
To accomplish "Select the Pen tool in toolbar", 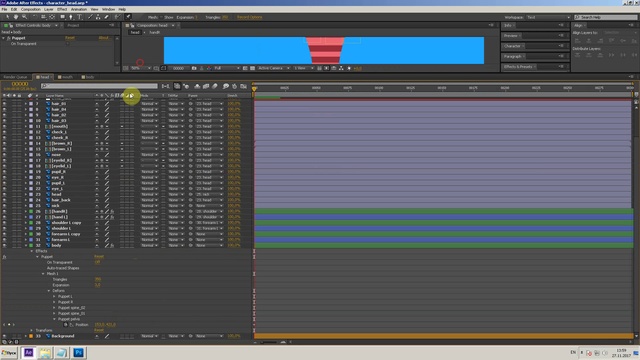I will click(71, 17).
